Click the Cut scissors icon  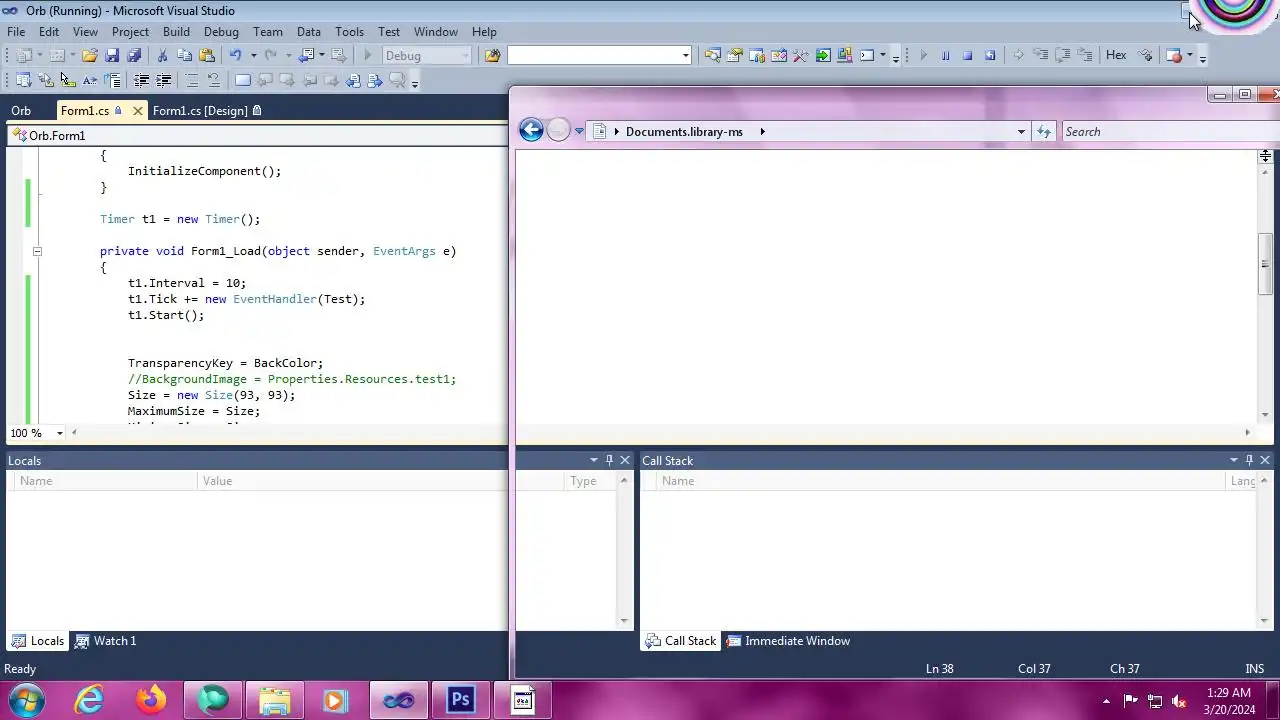(162, 56)
